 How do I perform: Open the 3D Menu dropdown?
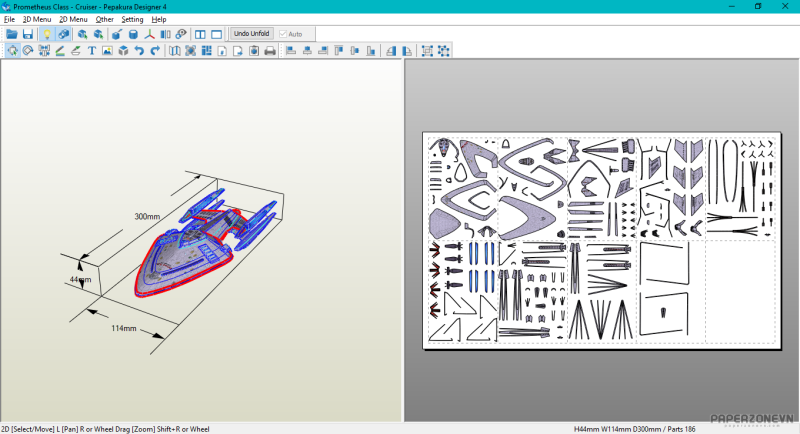click(x=37, y=19)
